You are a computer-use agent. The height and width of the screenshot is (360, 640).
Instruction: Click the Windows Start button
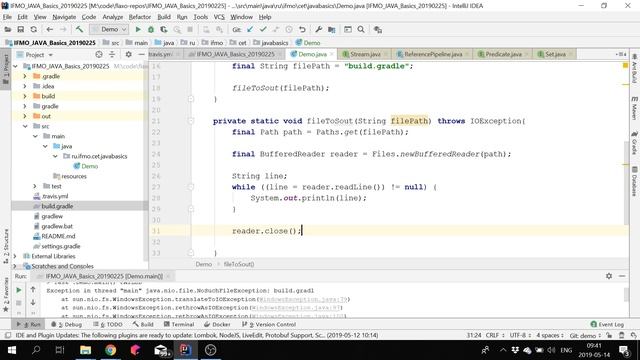tap(11, 350)
